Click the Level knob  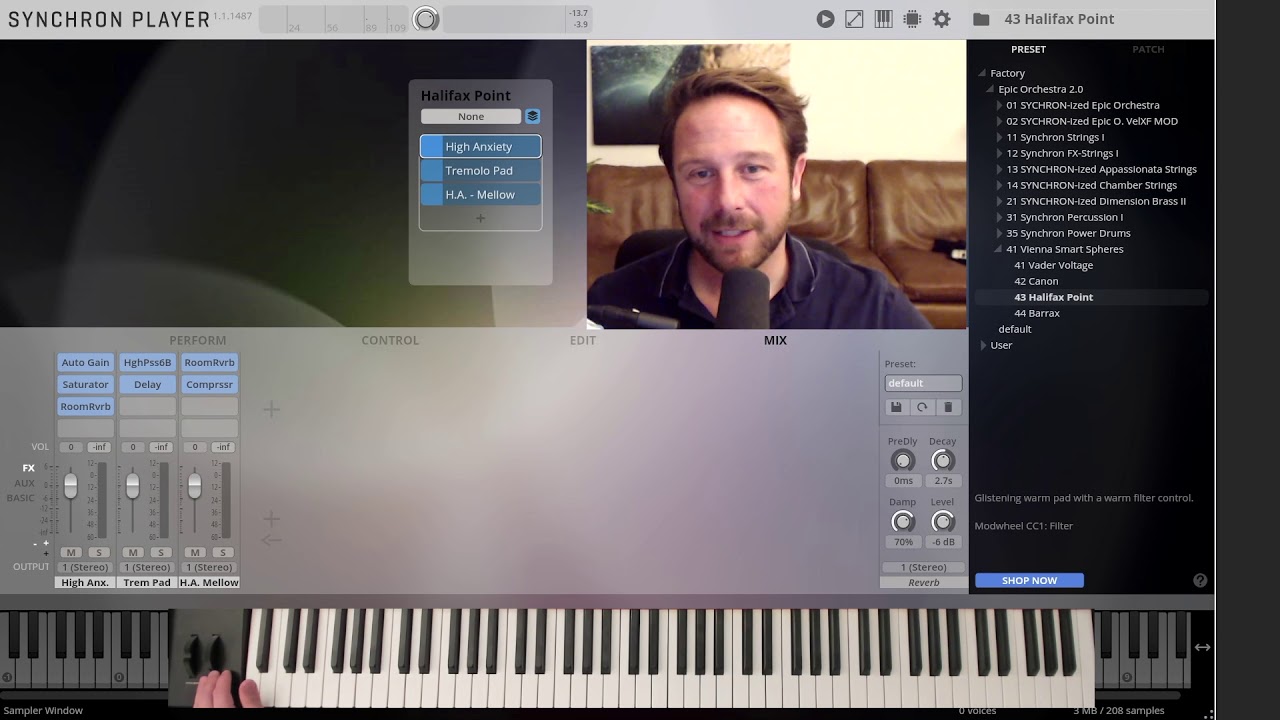tap(942, 521)
